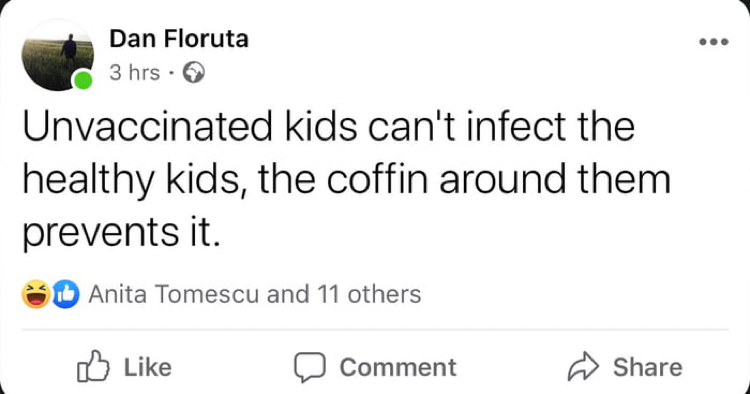The image size is (750, 394).
Task: Open the post via the 3 hrs timestamp
Action: pyautogui.click(x=134, y=73)
